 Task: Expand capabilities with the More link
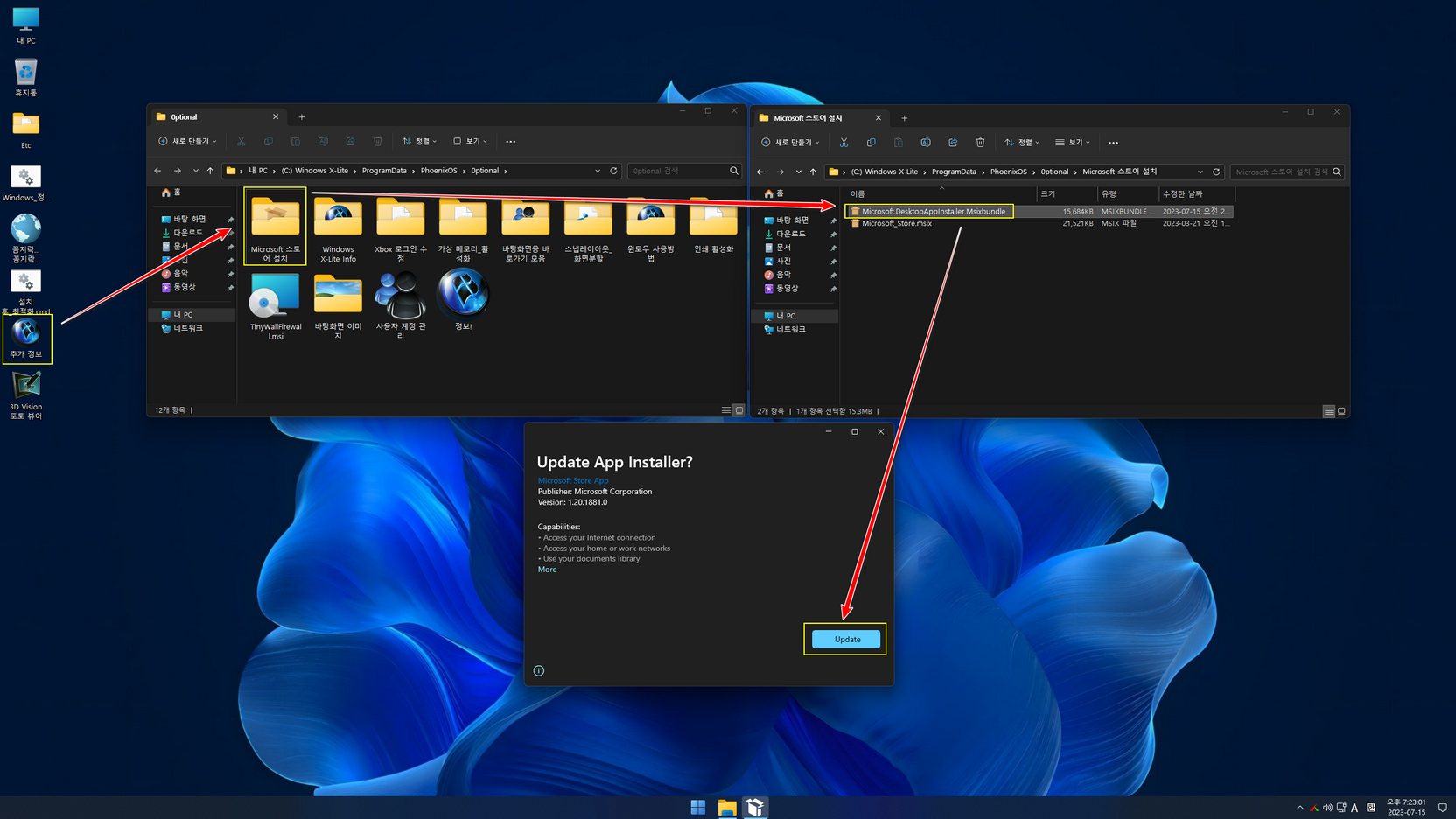point(547,570)
